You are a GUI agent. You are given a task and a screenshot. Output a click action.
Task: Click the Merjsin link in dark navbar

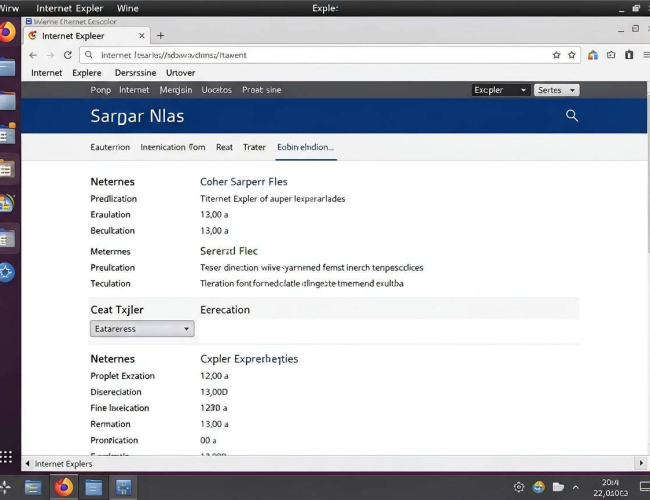tap(176, 90)
